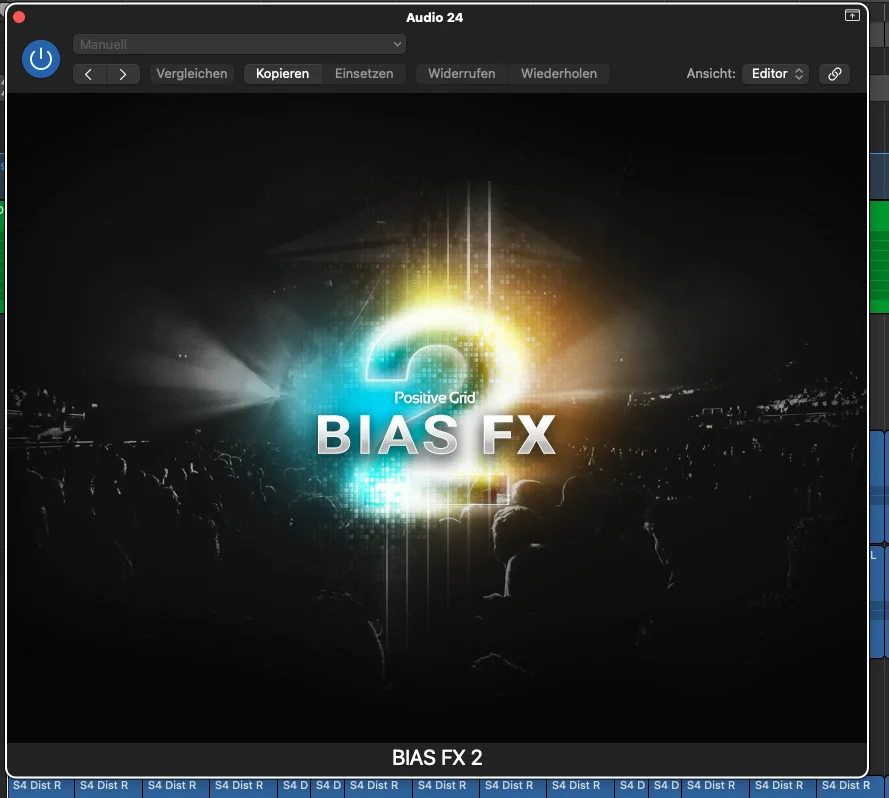
Task: Open the Manuell preset dropdown
Action: [x=239, y=44]
